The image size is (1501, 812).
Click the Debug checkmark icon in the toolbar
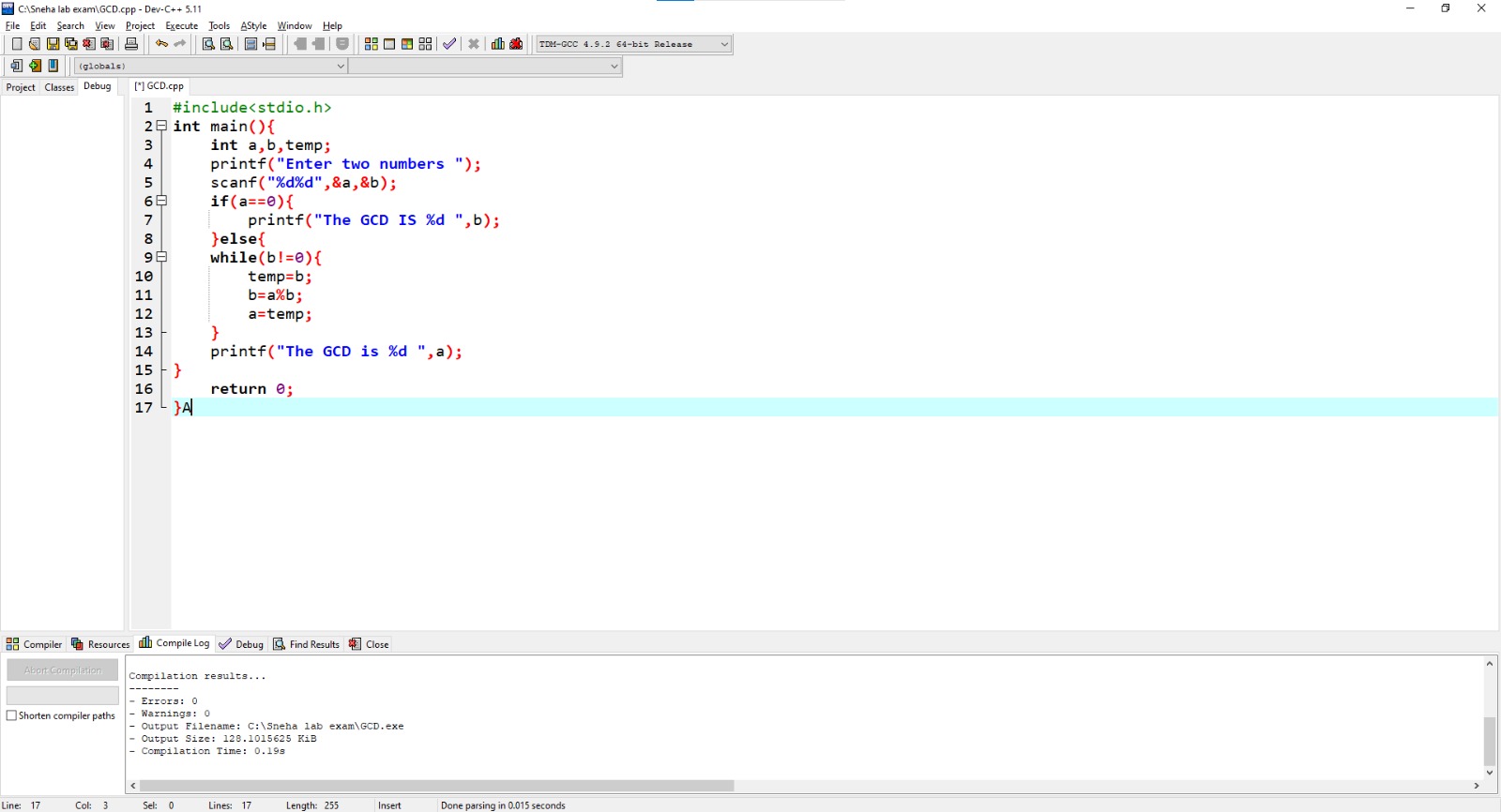click(x=449, y=44)
